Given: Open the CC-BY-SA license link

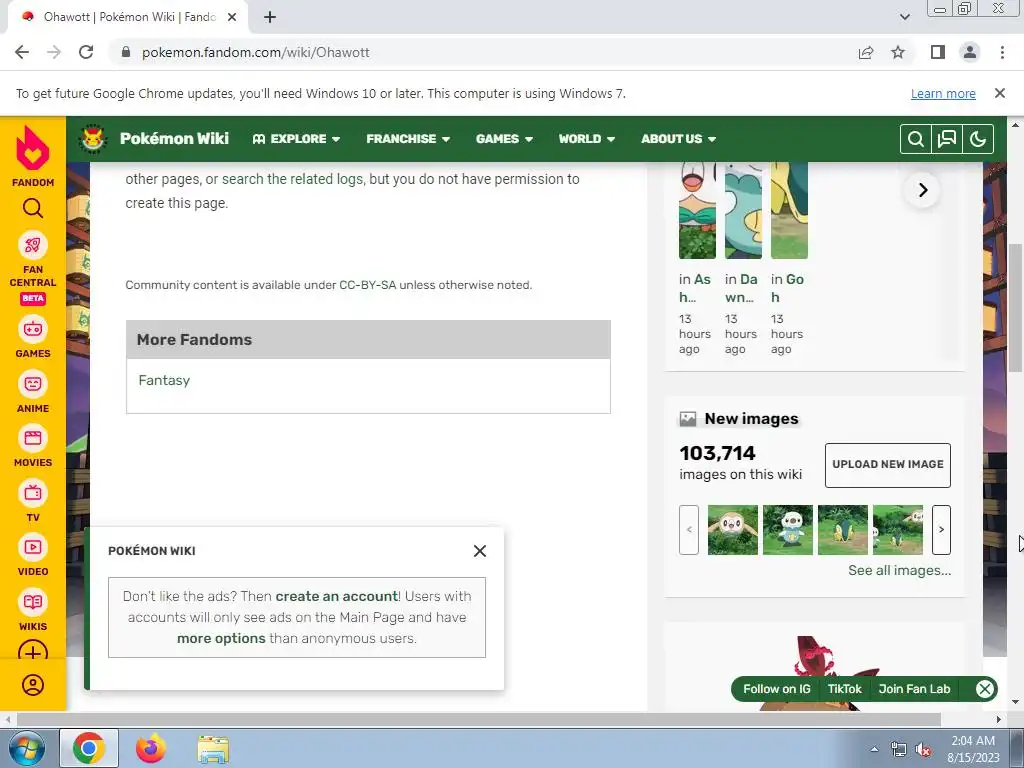Looking at the screenshot, I should click(368, 285).
